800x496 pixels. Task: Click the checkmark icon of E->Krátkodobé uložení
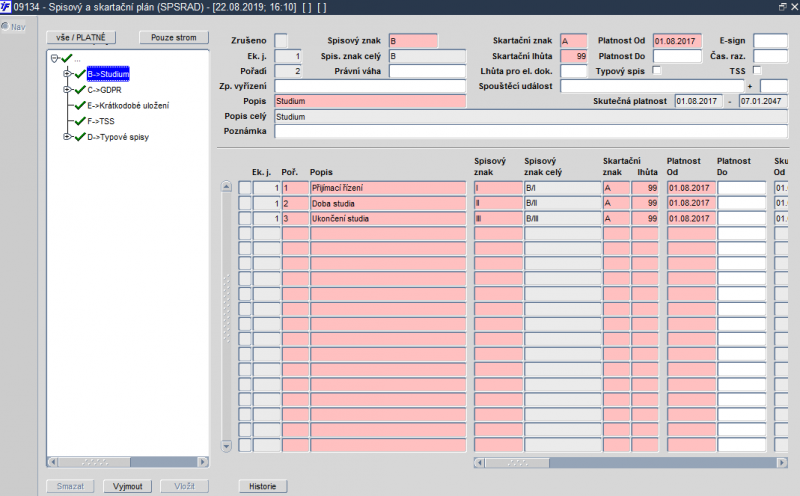point(80,106)
